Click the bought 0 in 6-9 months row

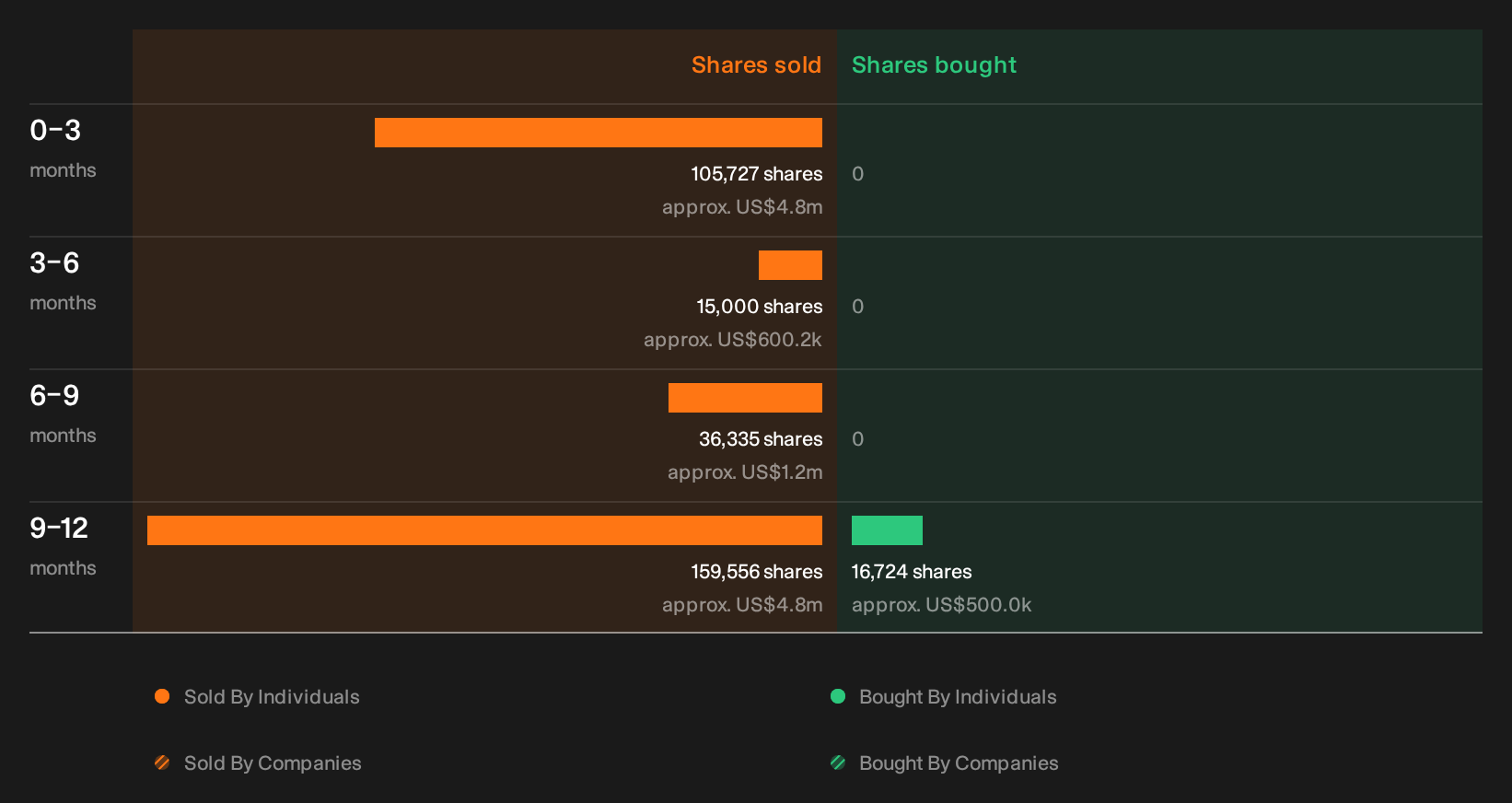point(857,439)
